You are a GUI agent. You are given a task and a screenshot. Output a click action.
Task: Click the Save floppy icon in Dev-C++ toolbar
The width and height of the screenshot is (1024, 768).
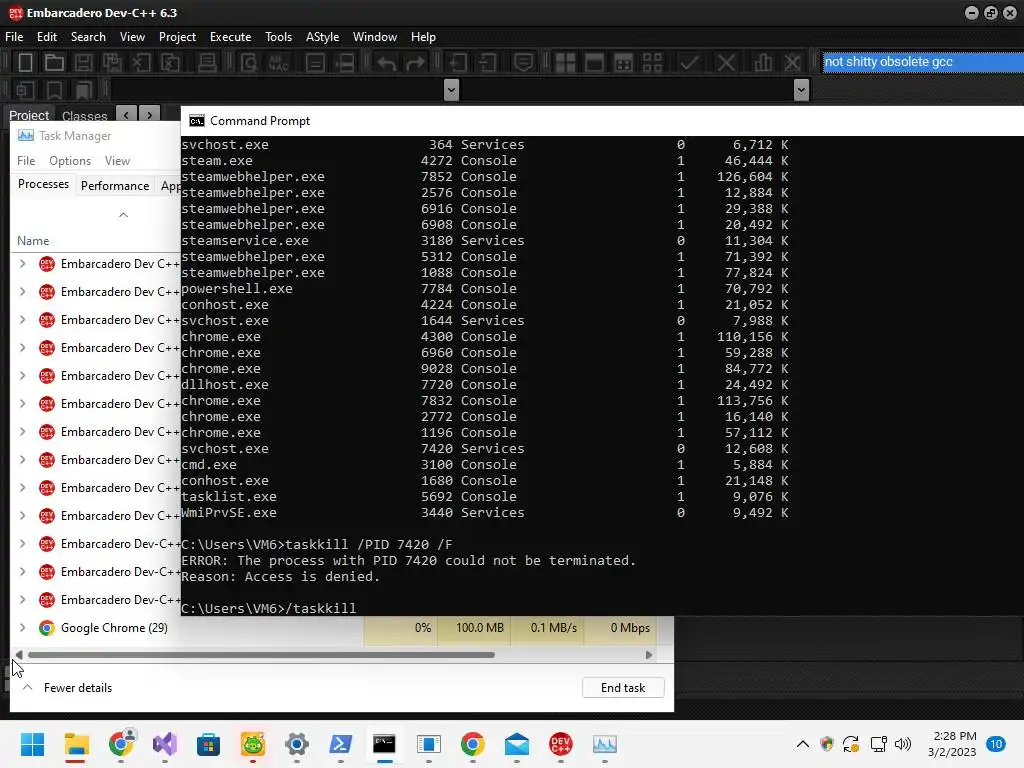click(83, 63)
